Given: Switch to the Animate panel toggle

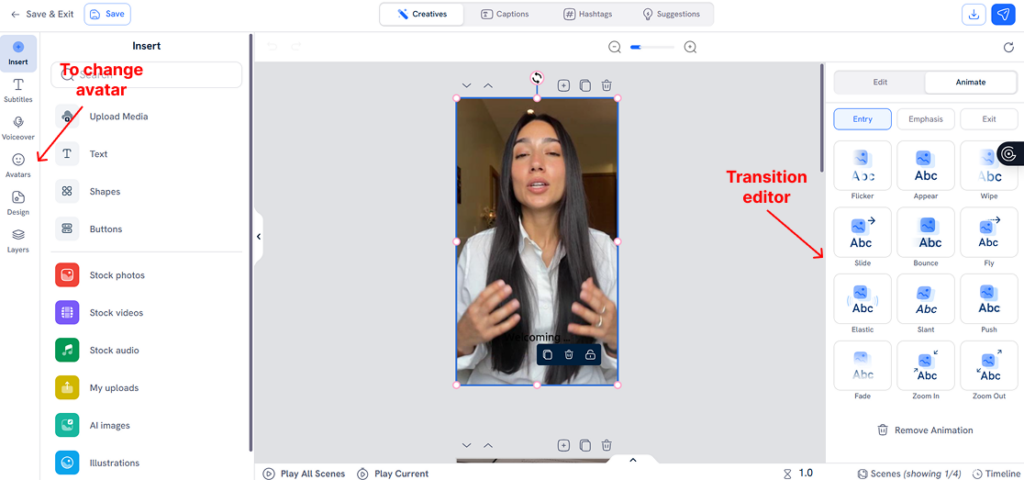Looking at the screenshot, I should coord(970,82).
